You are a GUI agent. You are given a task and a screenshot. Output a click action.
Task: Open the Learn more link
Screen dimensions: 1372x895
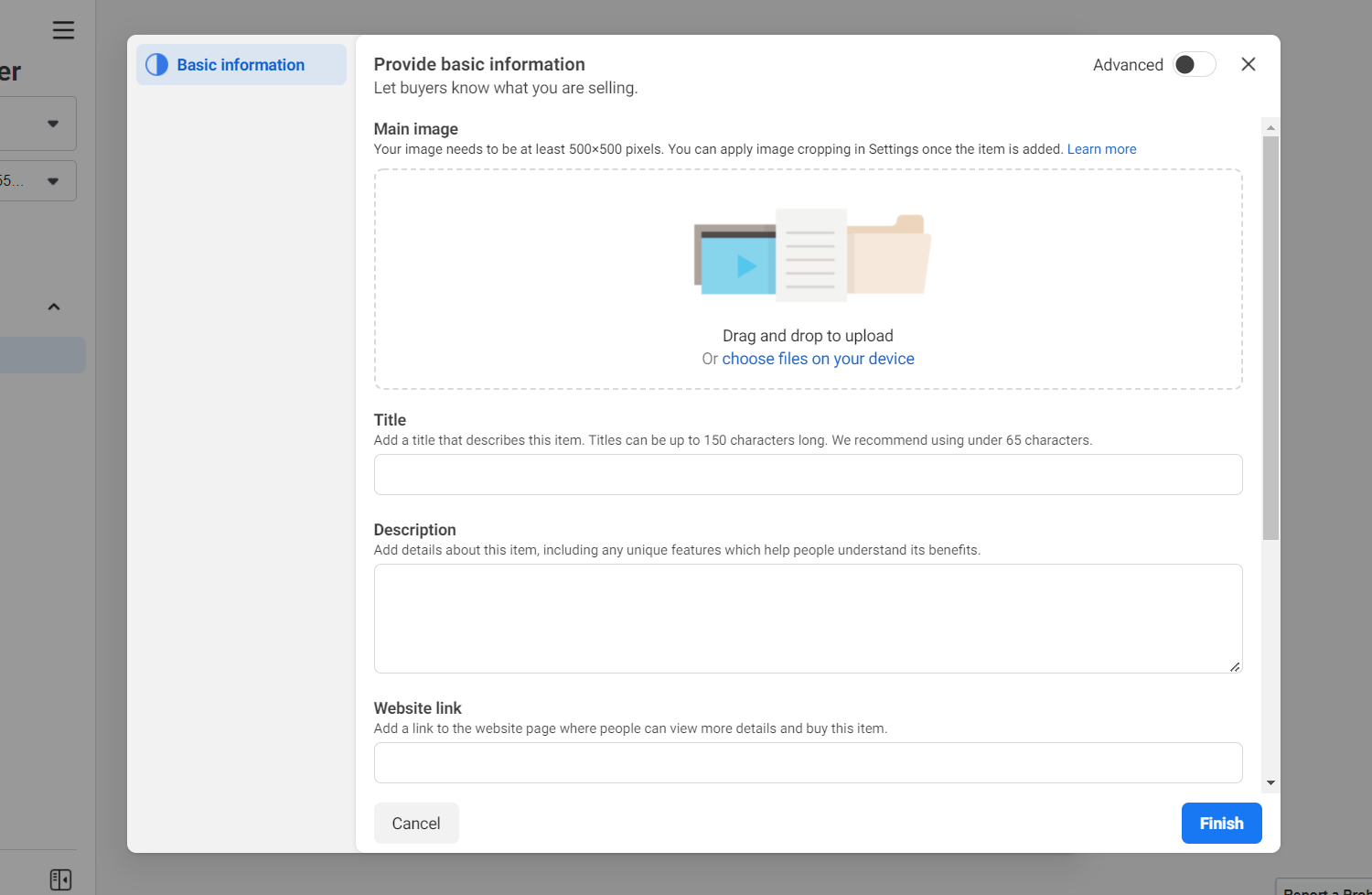(1101, 149)
